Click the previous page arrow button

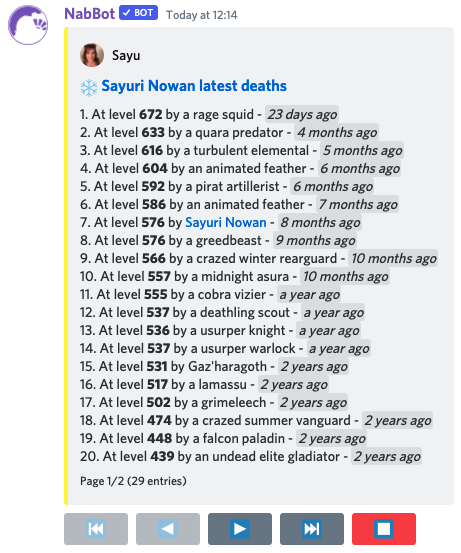pos(168,529)
